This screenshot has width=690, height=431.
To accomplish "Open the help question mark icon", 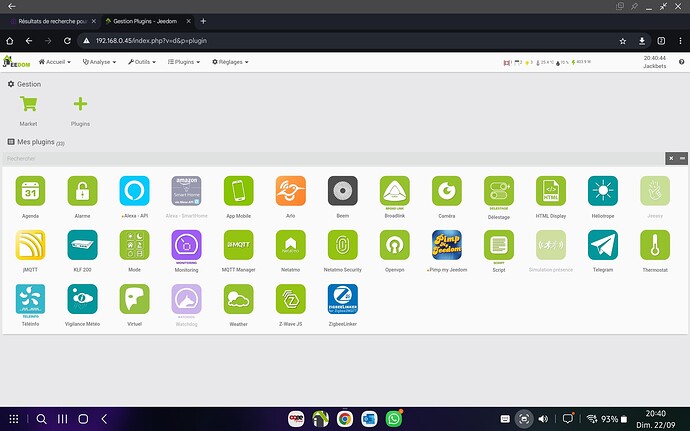I will pyautogui.click(x=681, y=62).
